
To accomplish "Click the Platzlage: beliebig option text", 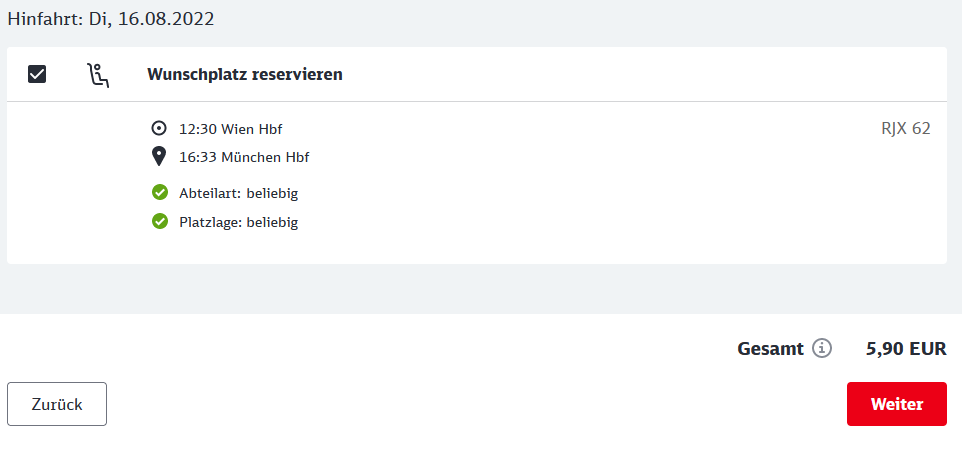I will (239, 222).
